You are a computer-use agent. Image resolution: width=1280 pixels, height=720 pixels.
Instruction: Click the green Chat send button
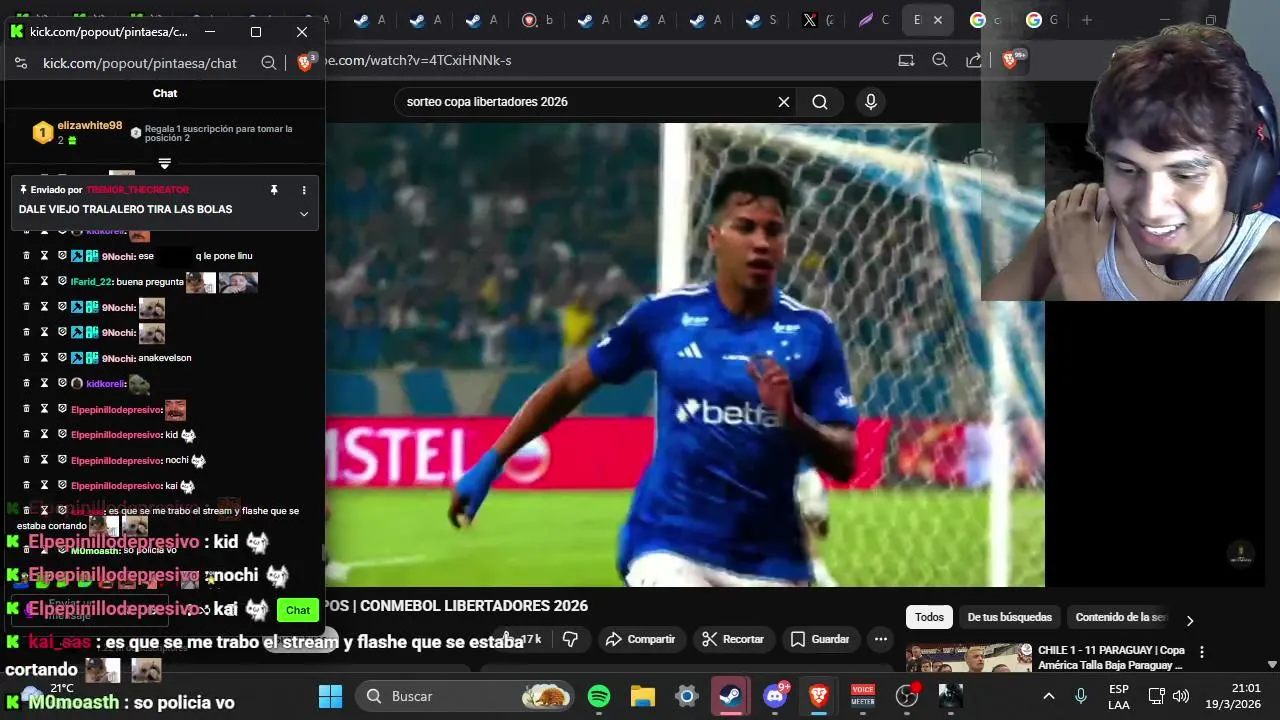(x=298, y=610)
